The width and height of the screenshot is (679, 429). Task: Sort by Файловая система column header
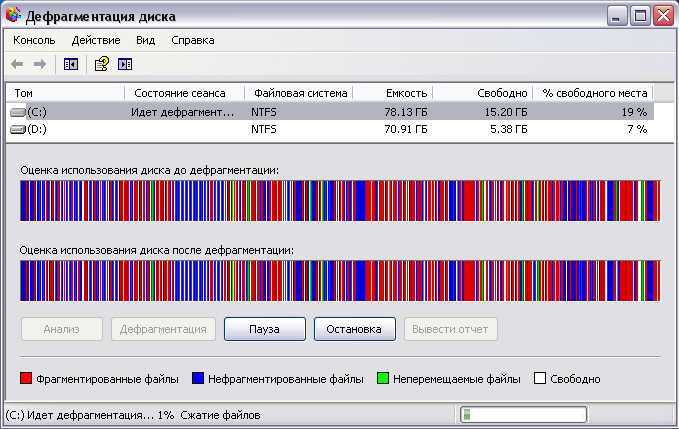pos(299,93)
